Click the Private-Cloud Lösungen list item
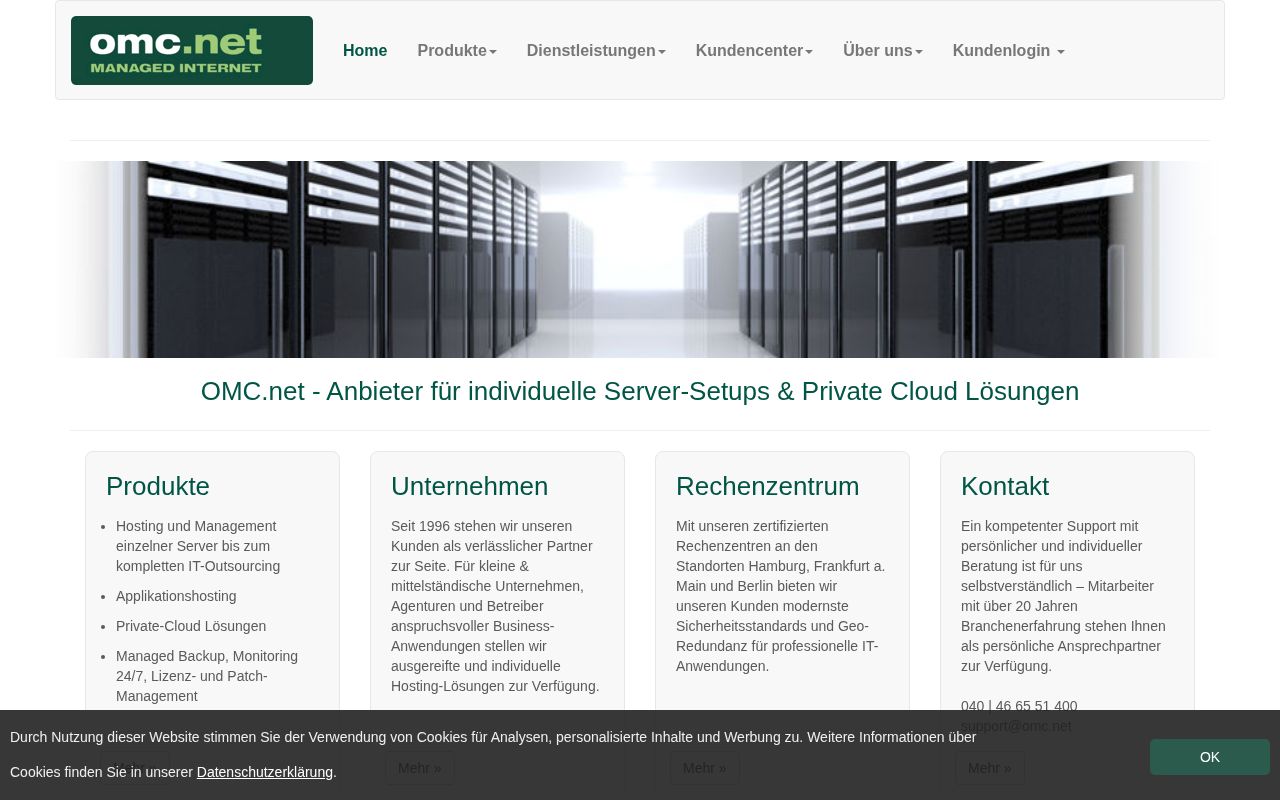Viewport: 1280px width, 800px height. (191, 626)
